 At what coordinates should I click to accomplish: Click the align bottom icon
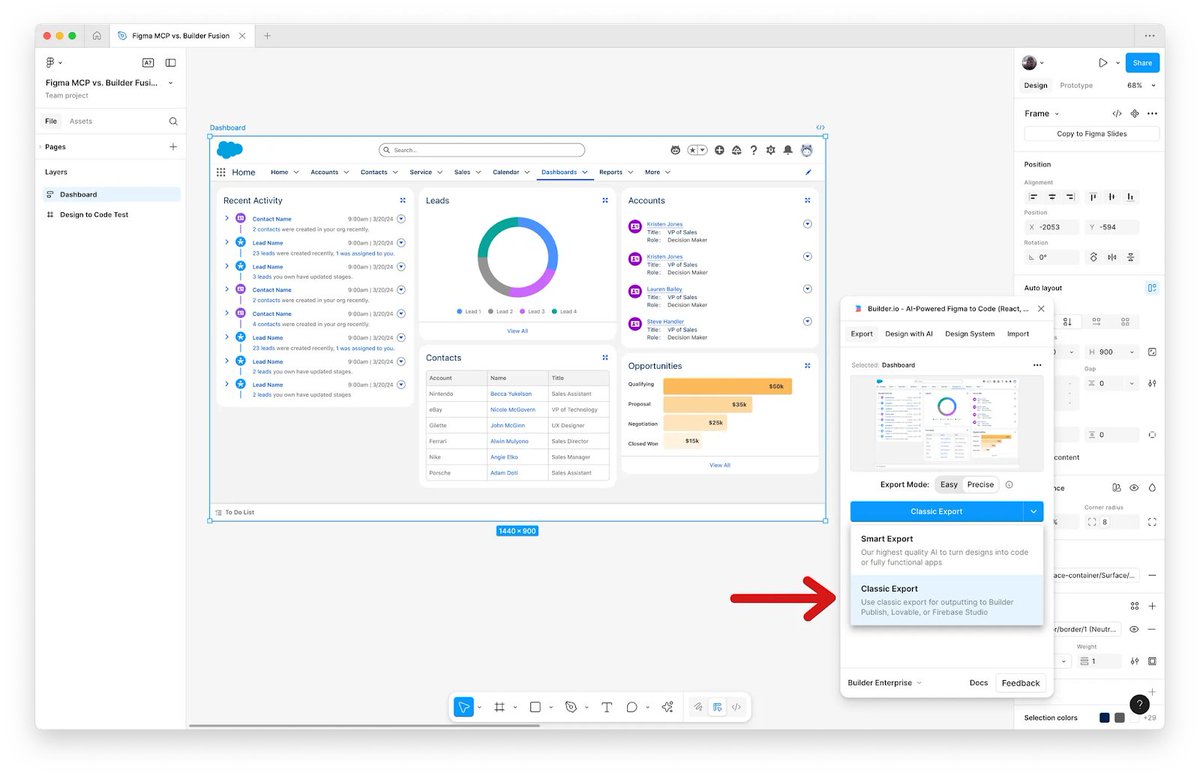pos(1130,197)
